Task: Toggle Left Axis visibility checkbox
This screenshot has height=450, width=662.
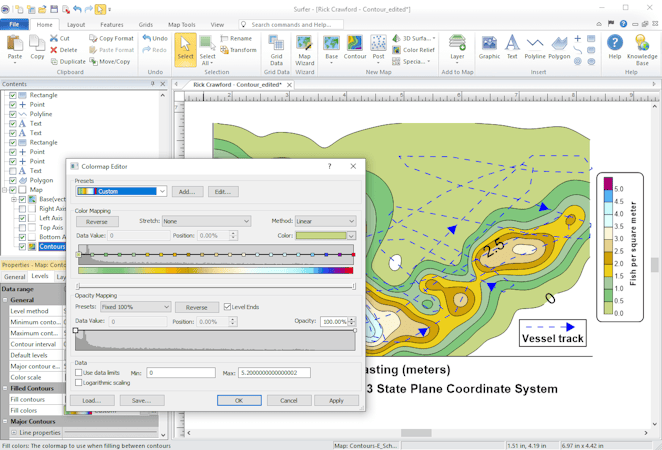Action: (22, 218)
